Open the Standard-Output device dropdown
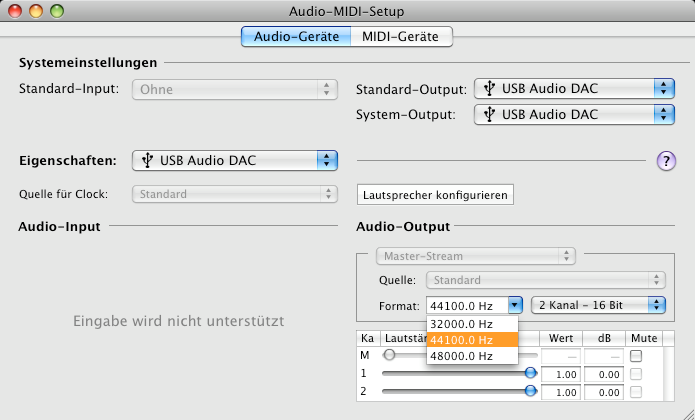Image resolution: width=695 pixels, height=420 pixels. tap(574, 89)
